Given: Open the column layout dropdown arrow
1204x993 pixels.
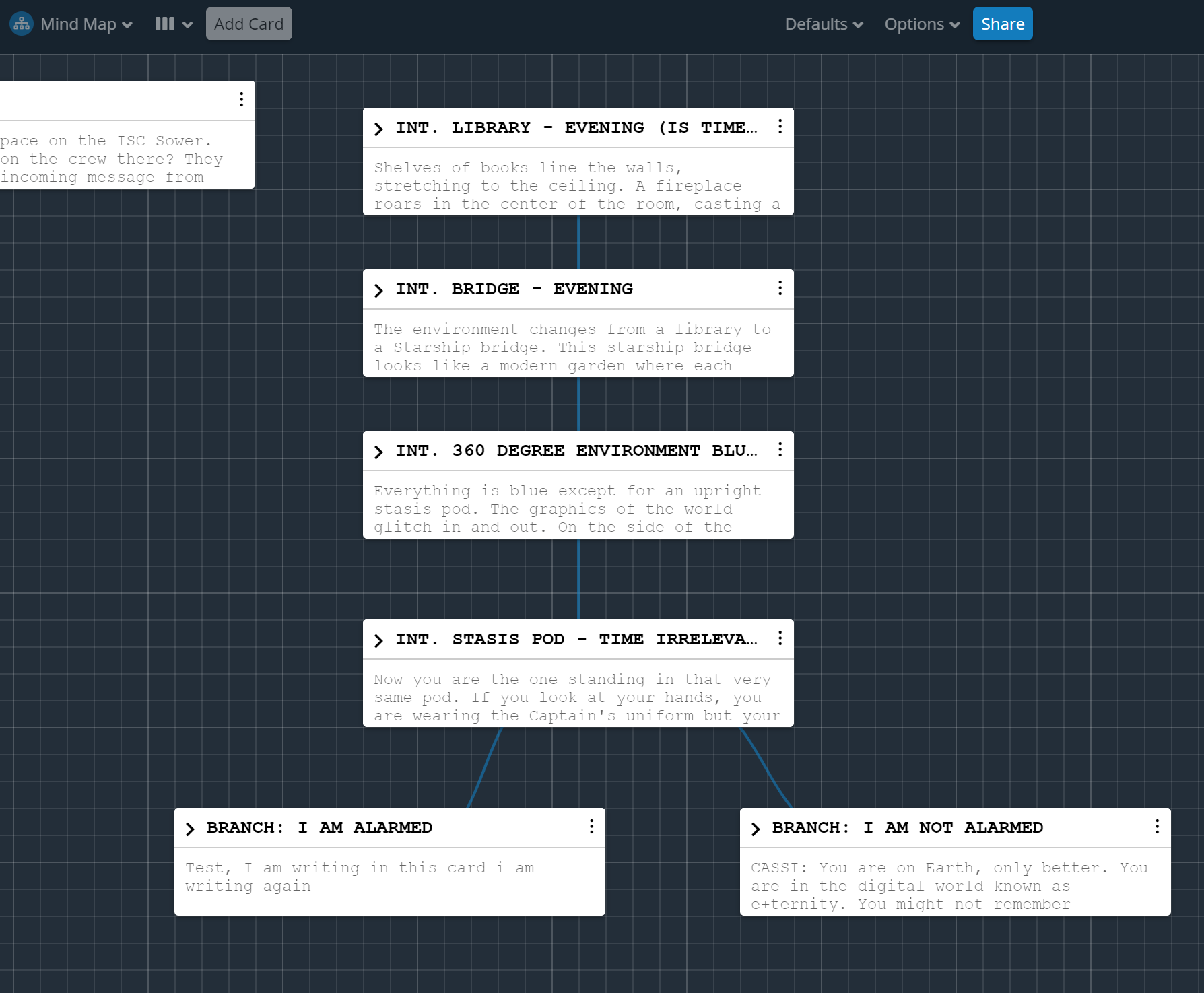Looking at the screenshot, I should (187, 24).
